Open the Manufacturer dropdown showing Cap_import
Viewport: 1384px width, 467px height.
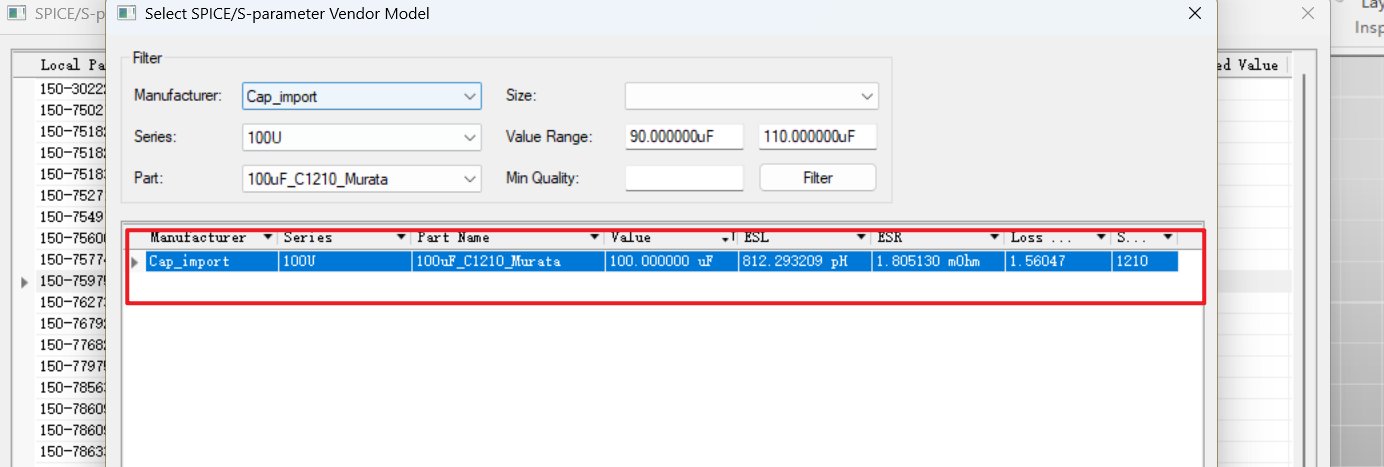362,96
